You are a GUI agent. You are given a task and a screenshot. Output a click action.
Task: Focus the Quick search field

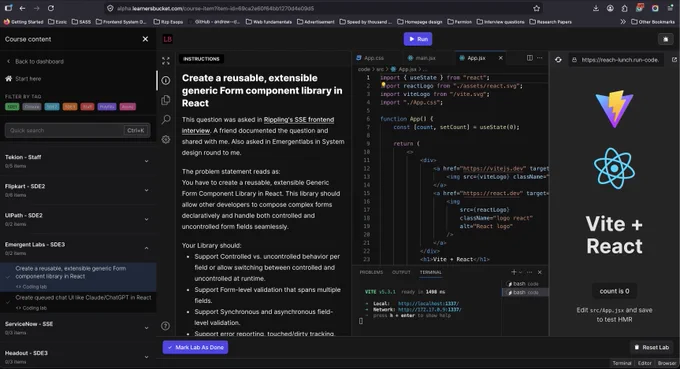[x=78, y=130]
